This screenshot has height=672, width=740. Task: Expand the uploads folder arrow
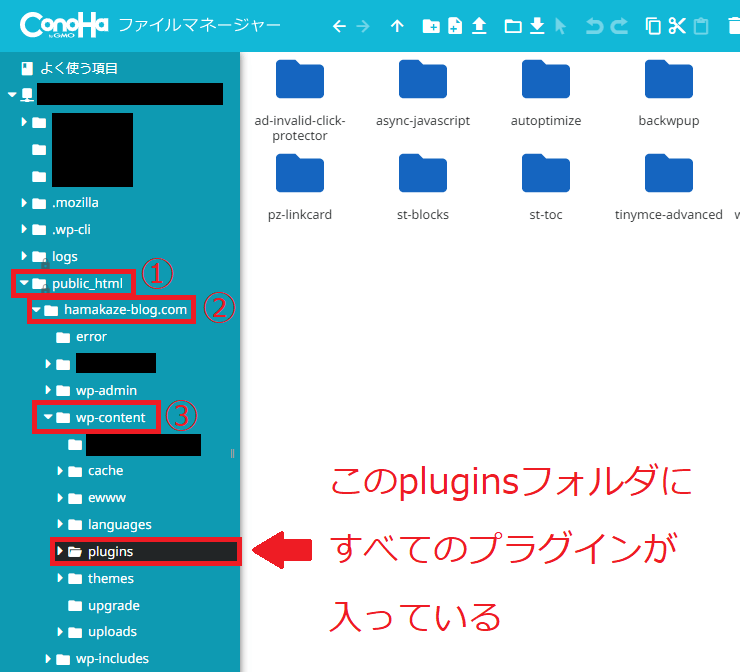coord(59,631)
